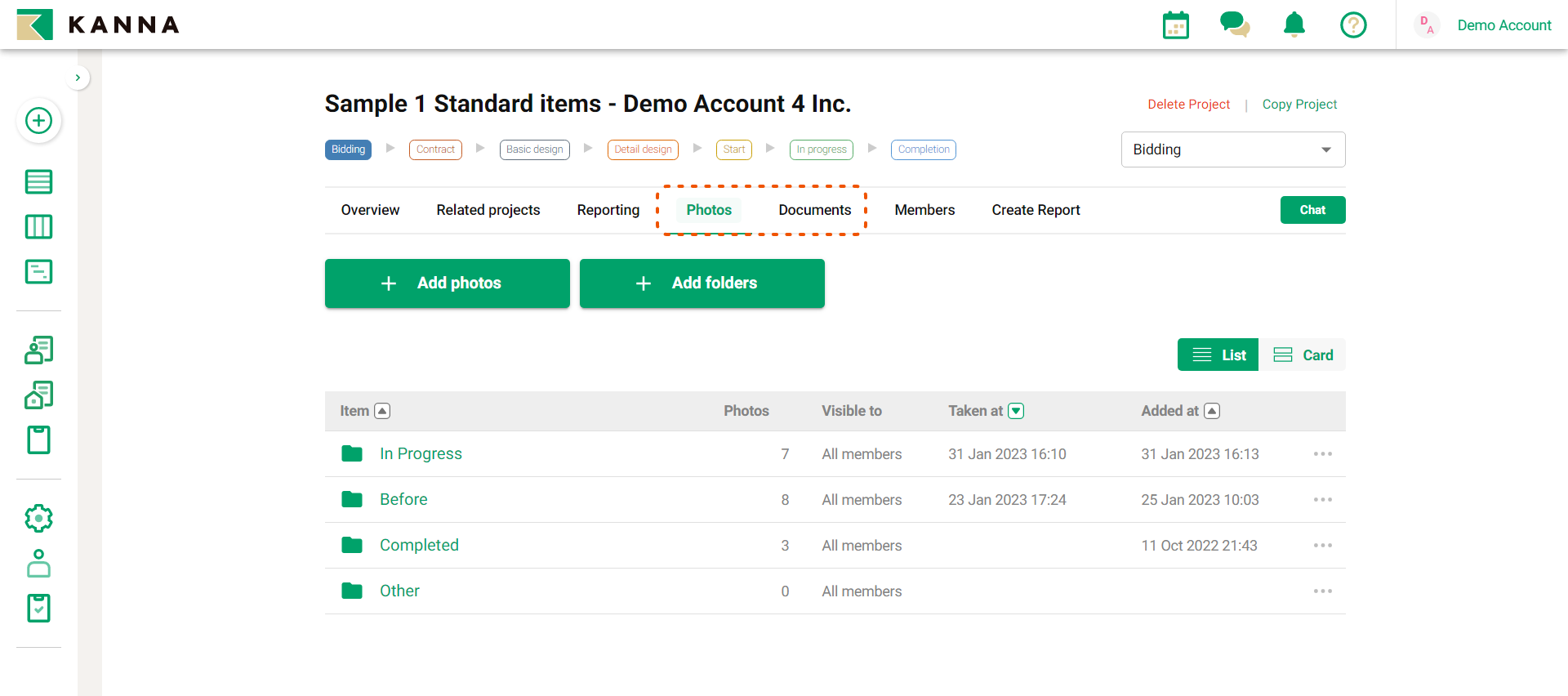Click the notifications bell icon
The height and width of the screenshot is (696, 1568).
[x=1294, y=25]
